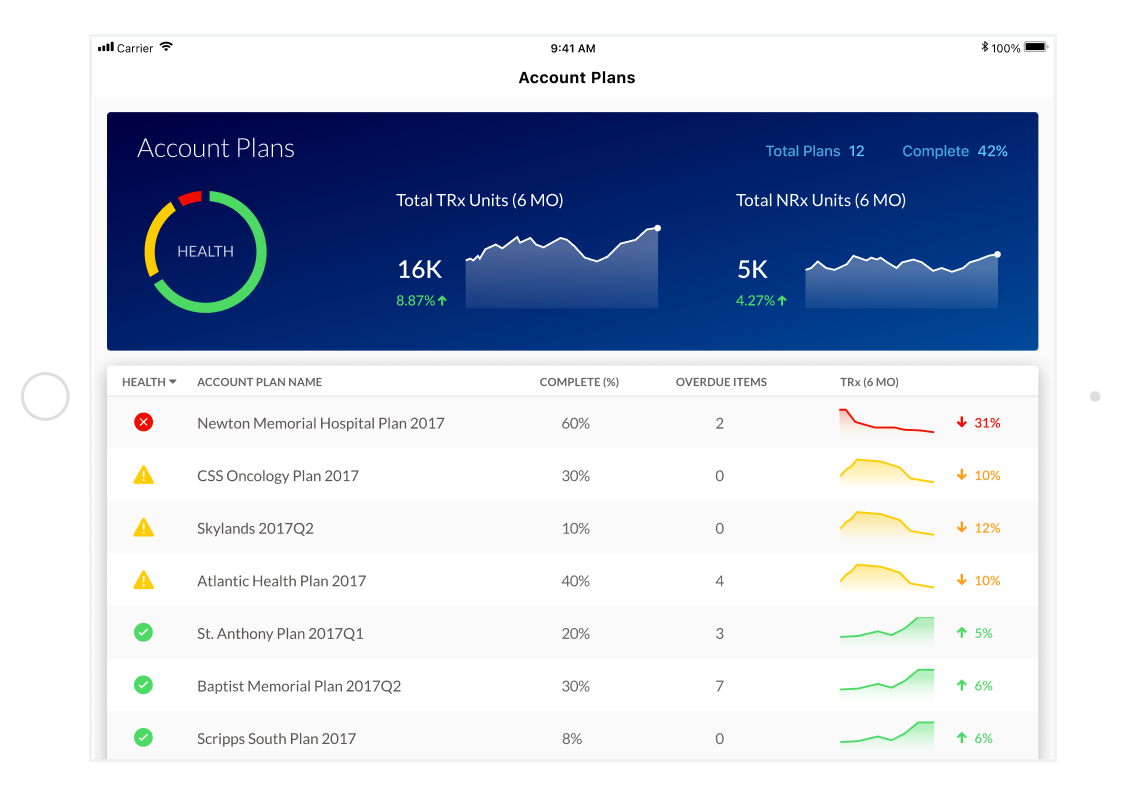Screen dimensions: 1144x793
Task: Click the green up arrow next to 5%
Action: (962, 633)
